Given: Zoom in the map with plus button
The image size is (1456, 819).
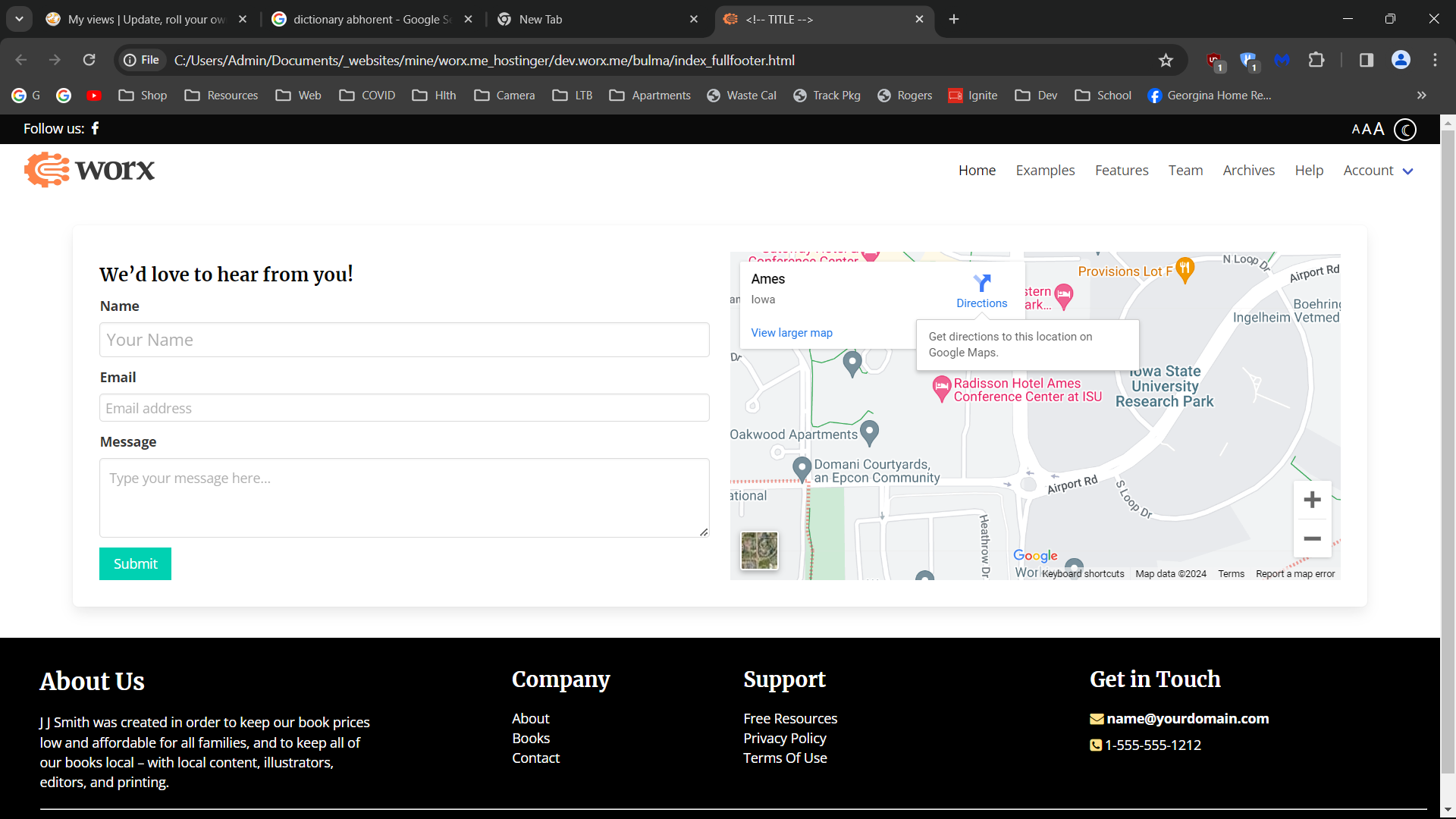Looking at the screenshot, I should pyautogui.click(x=1312, y=500).
